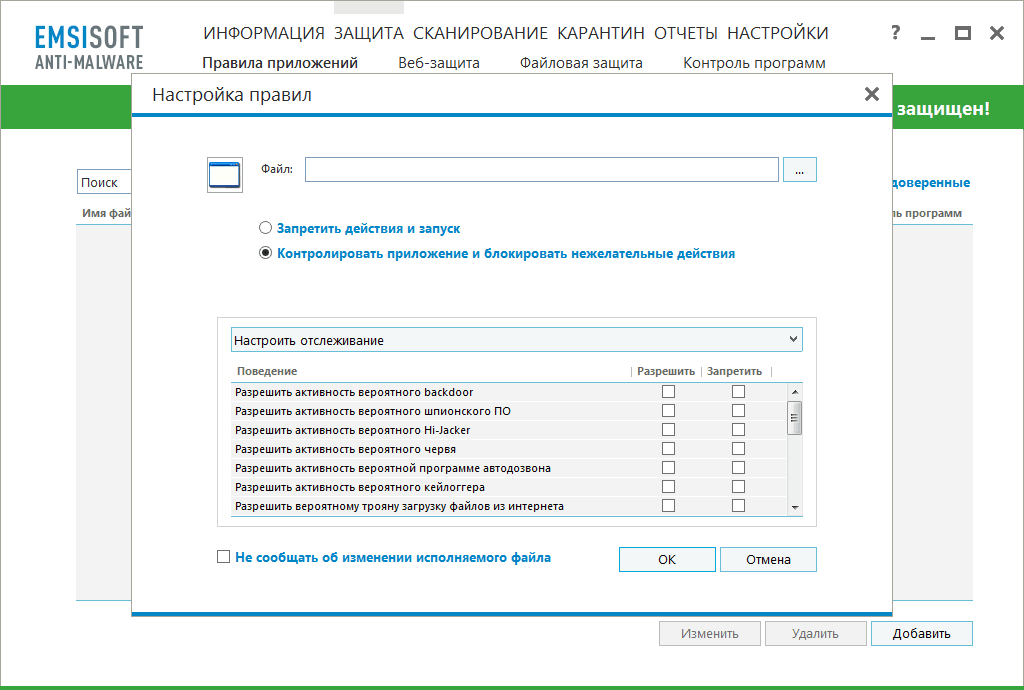Close the Настройка правил dialog
The height and width of the screenshot is (690, 1024).
pyautogui.click(x=872, y=92)
